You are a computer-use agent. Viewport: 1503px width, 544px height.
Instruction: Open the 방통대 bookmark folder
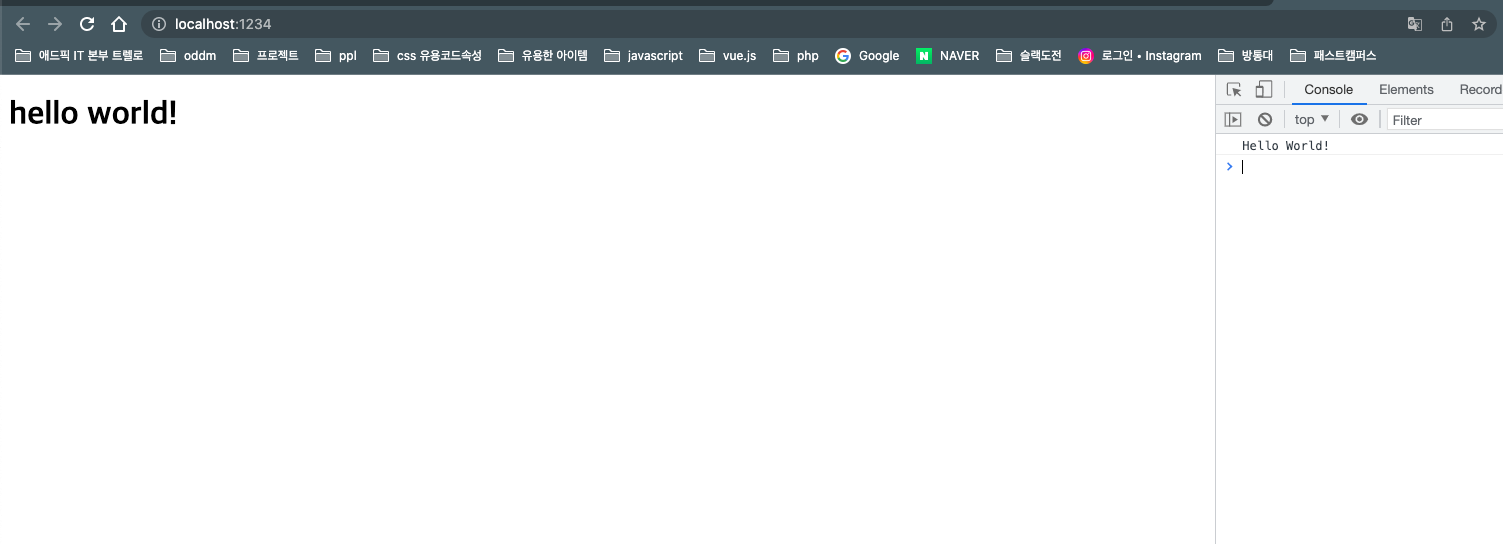click(1246, 56)
